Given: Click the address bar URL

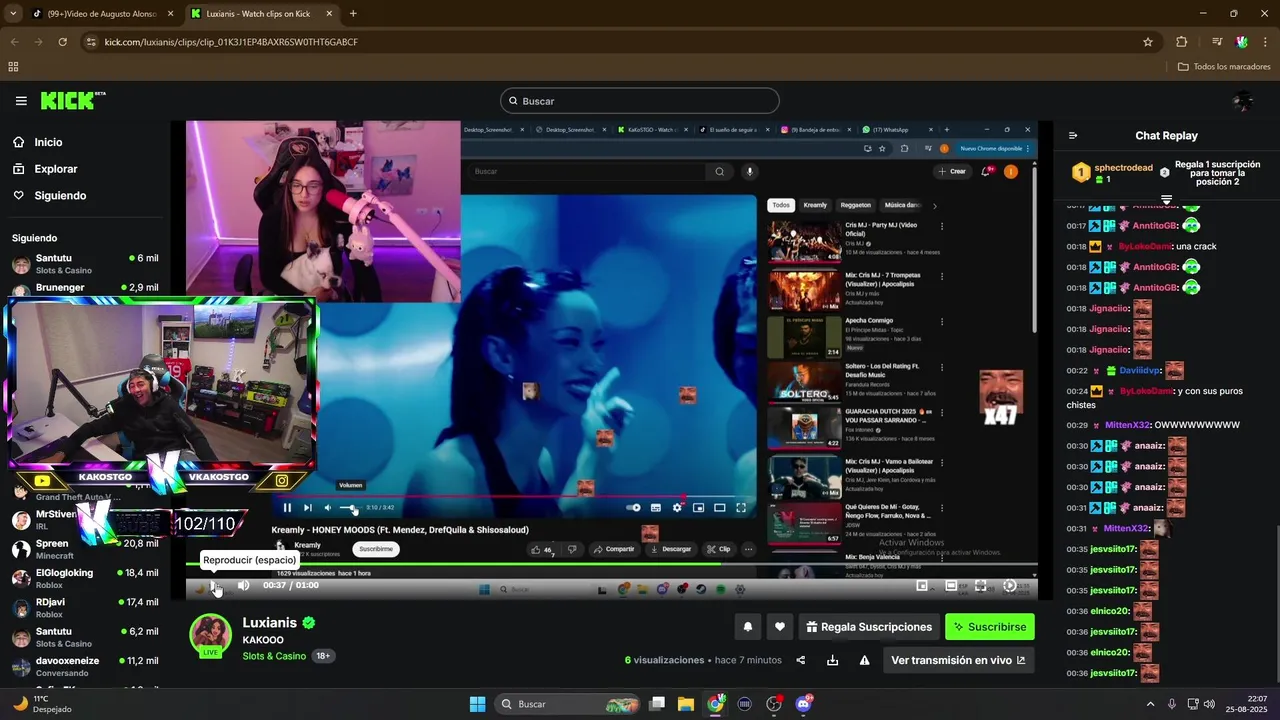Looking at the screenshot, I should click(x=231, y=42).
